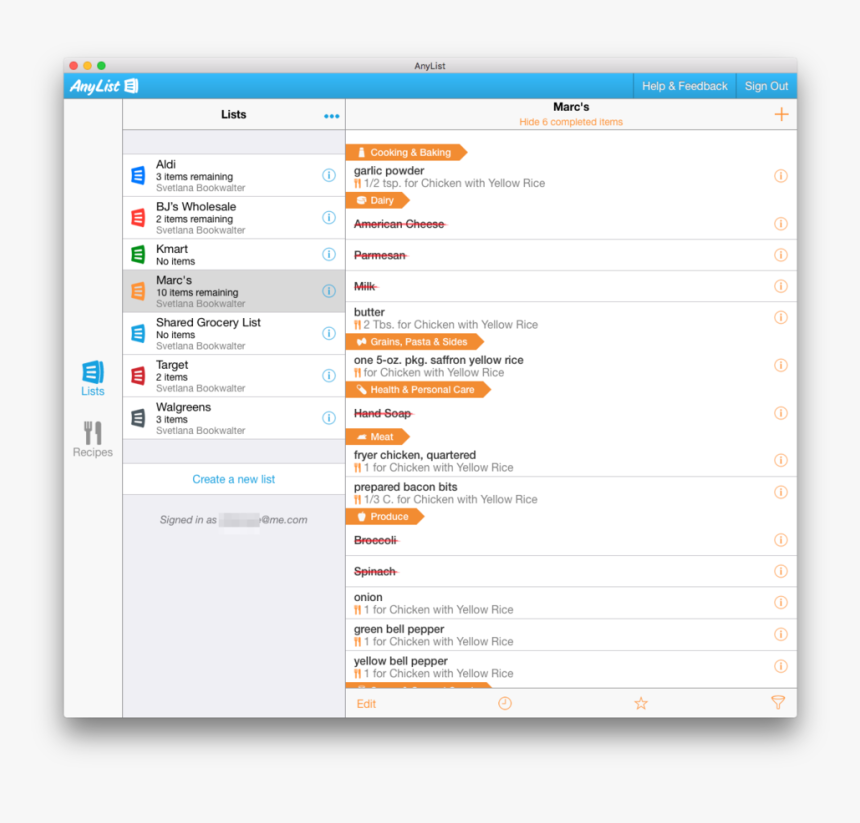Open starred items using the star icon
The width and height of the screenshot is (860, 823).
tap(640, 703)
